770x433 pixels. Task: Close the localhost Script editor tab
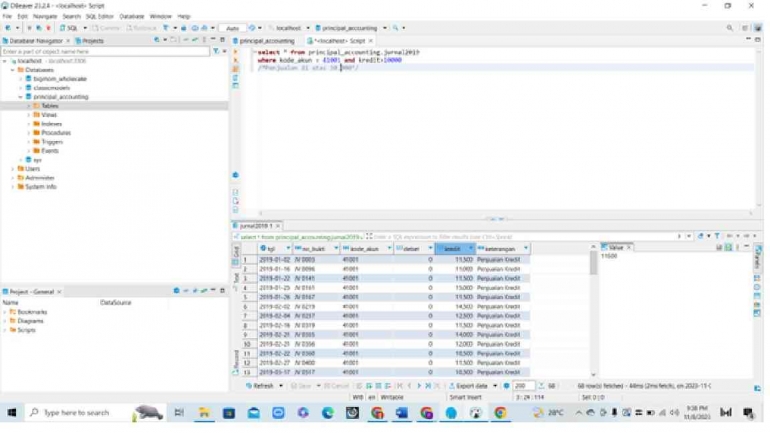click(371, 41)
